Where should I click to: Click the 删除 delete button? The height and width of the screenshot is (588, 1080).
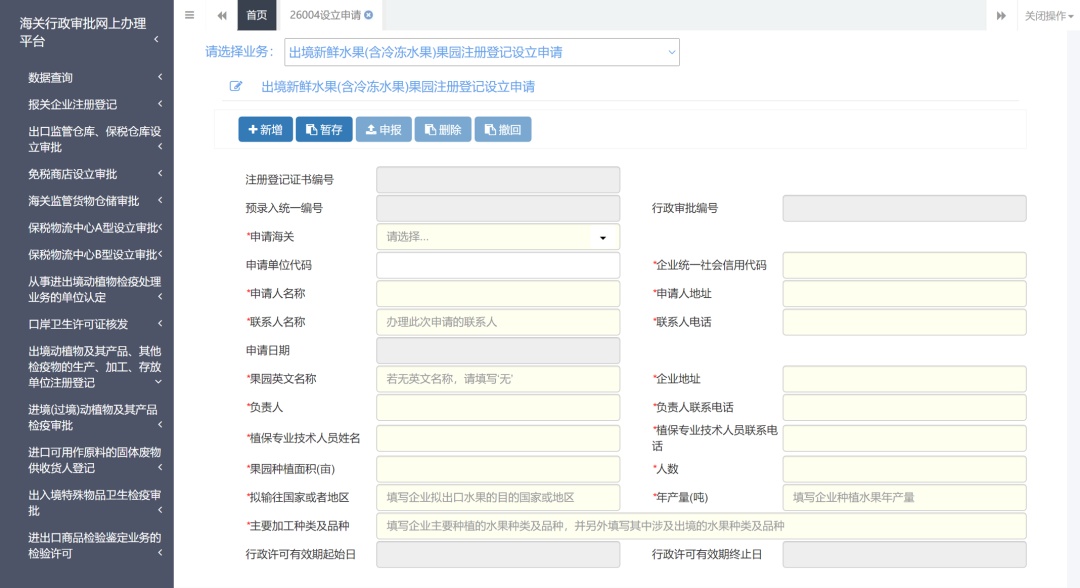click(x=442, y=129)
